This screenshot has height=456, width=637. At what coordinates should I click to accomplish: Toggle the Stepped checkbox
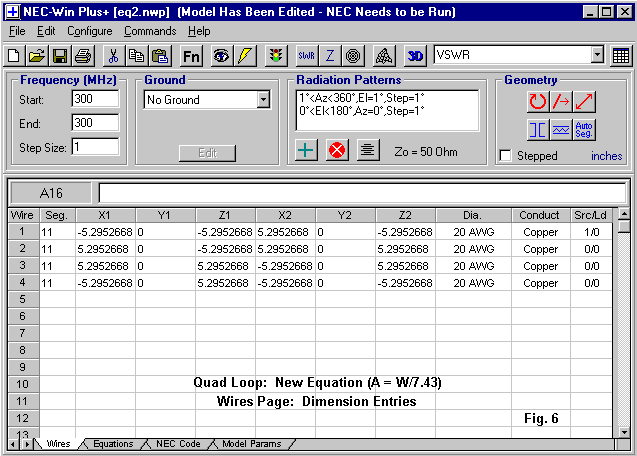[x=506, y=156]
